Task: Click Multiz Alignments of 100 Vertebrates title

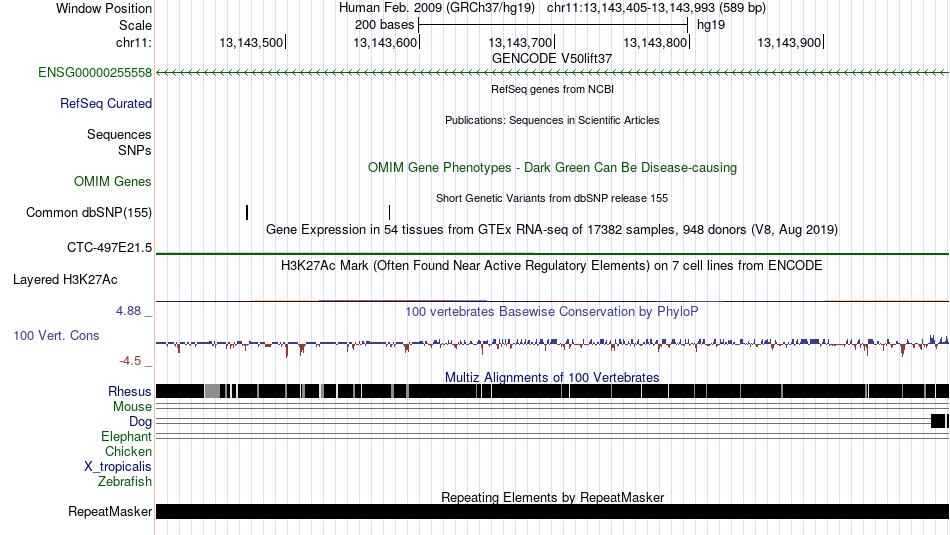Action: (552, 377)
